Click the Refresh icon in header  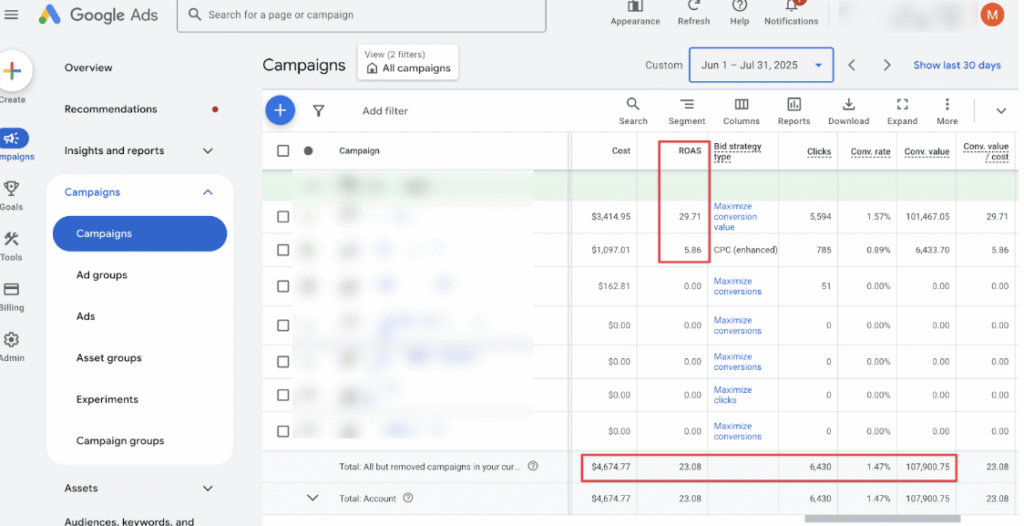[693, 6]
